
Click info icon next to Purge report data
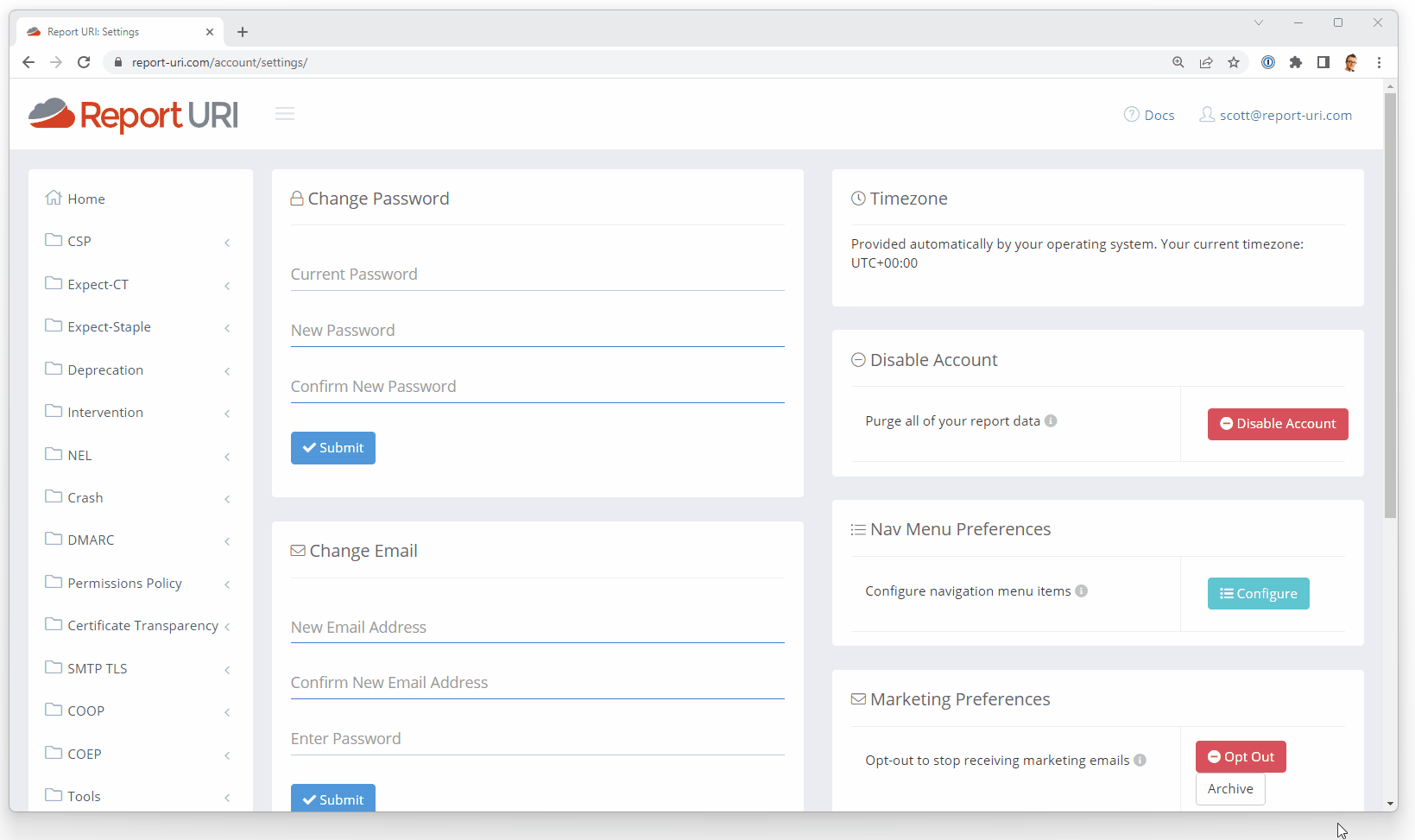pos(1051,421)
